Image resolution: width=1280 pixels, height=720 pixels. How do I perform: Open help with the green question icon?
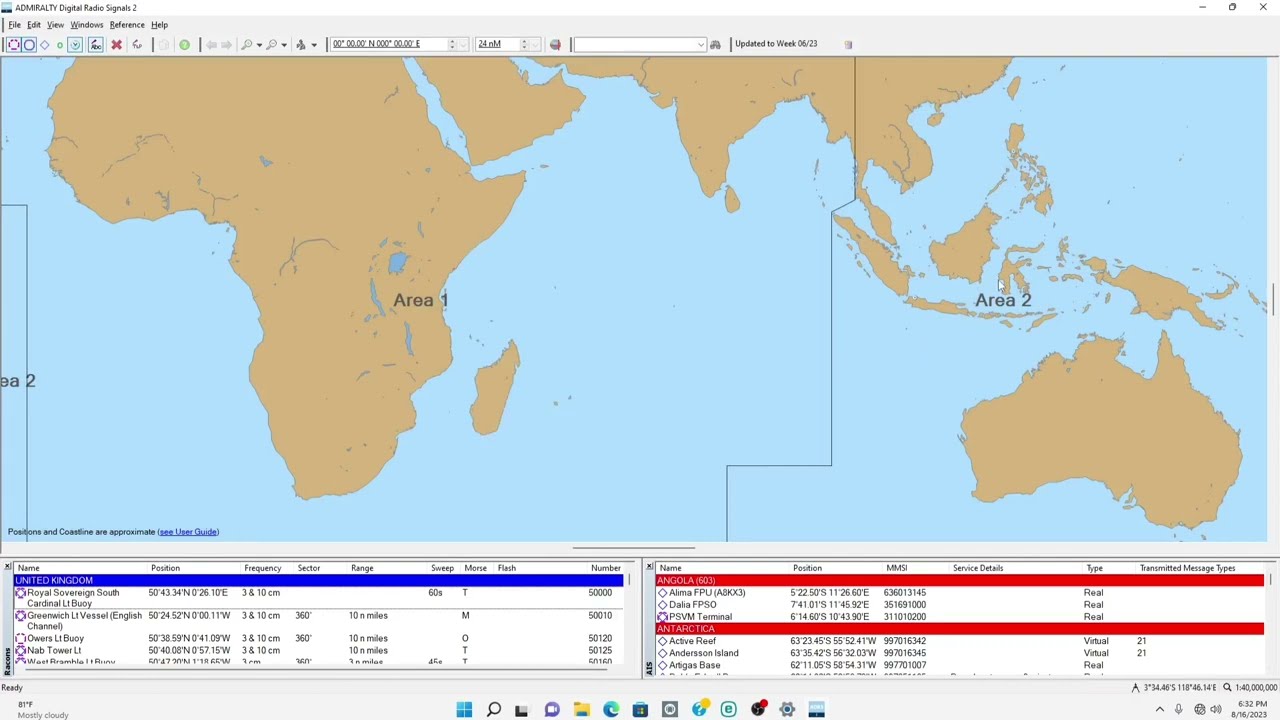(184, 44)
